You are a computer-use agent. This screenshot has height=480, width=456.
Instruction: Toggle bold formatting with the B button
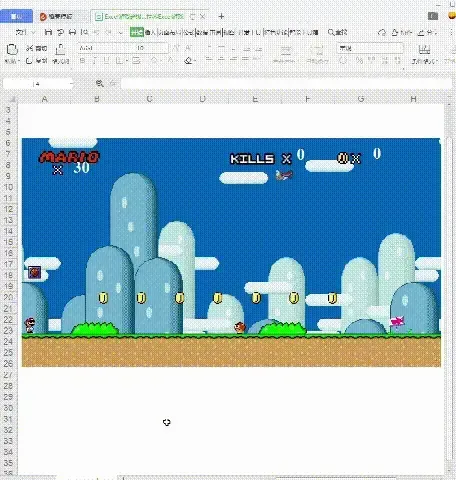82,61
